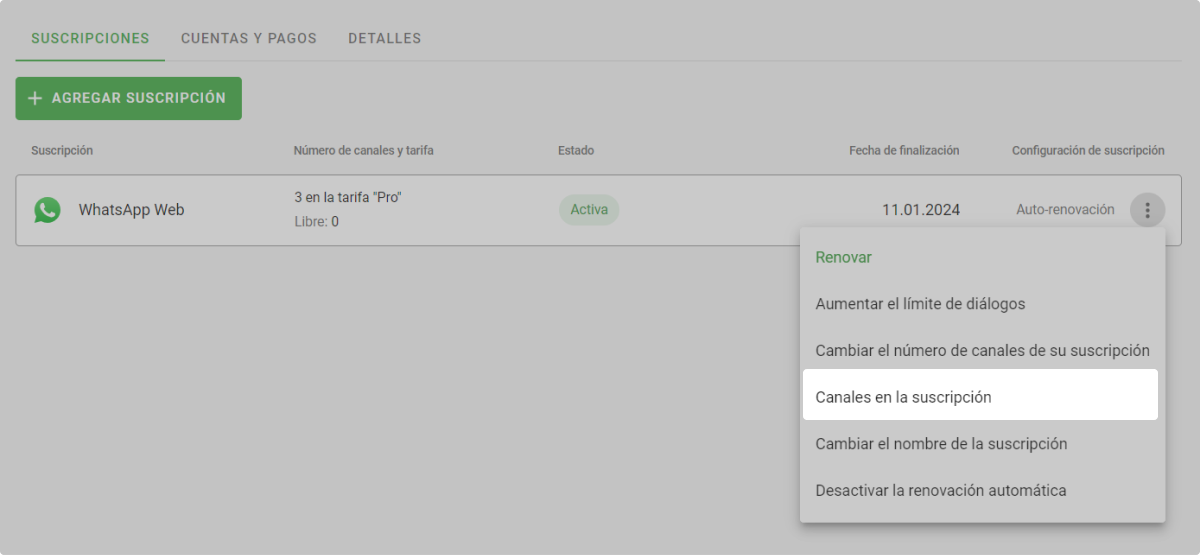Click the WhatsApp logo icon

47,210
